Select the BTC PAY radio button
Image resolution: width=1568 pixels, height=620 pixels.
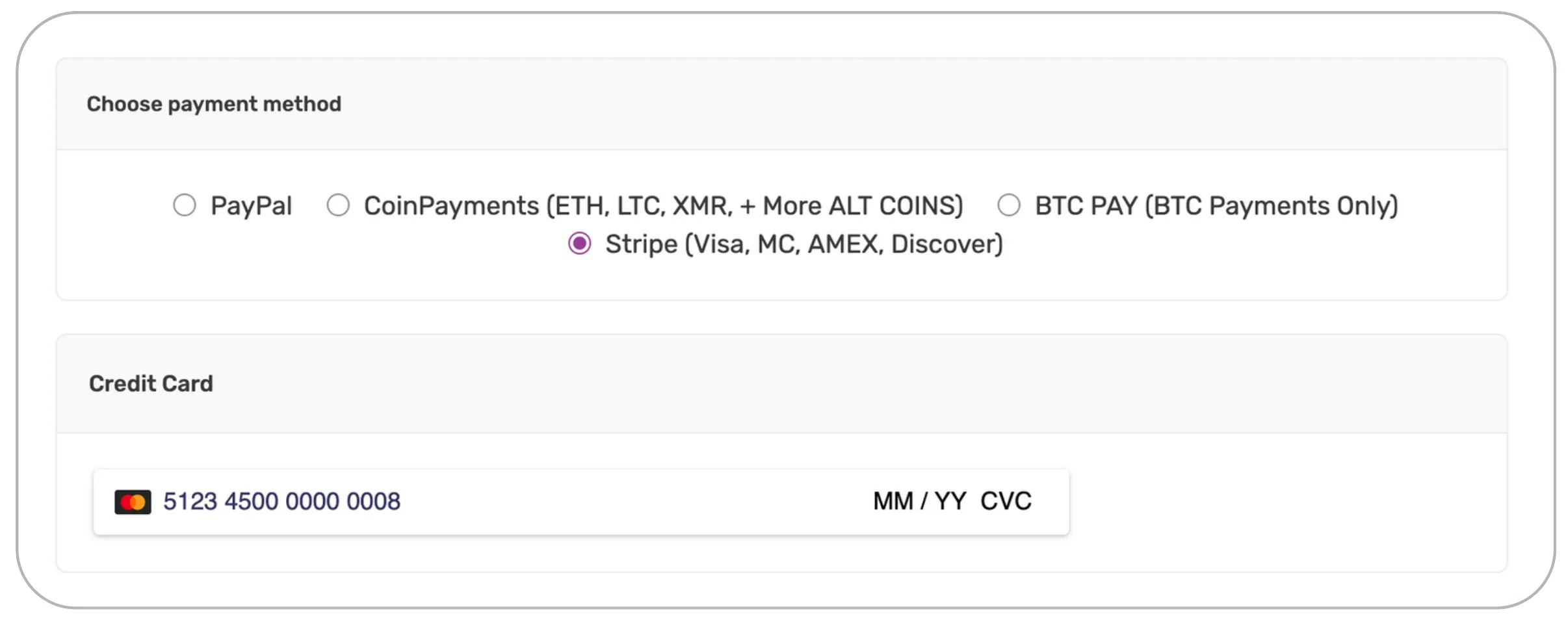(x=1008, y=205)
